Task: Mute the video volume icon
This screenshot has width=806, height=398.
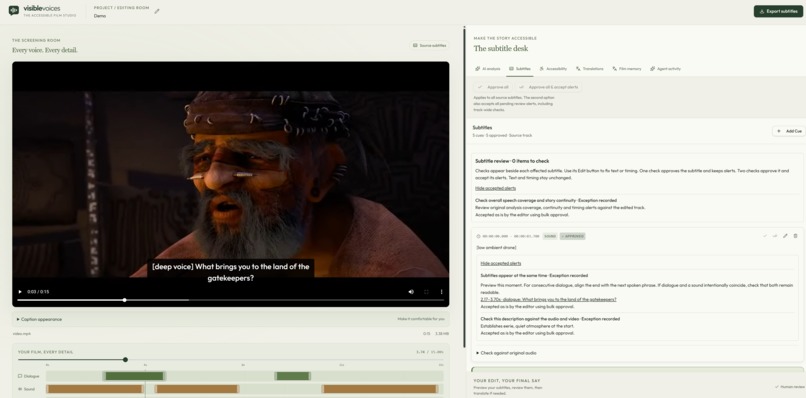Action: (411, 292)
